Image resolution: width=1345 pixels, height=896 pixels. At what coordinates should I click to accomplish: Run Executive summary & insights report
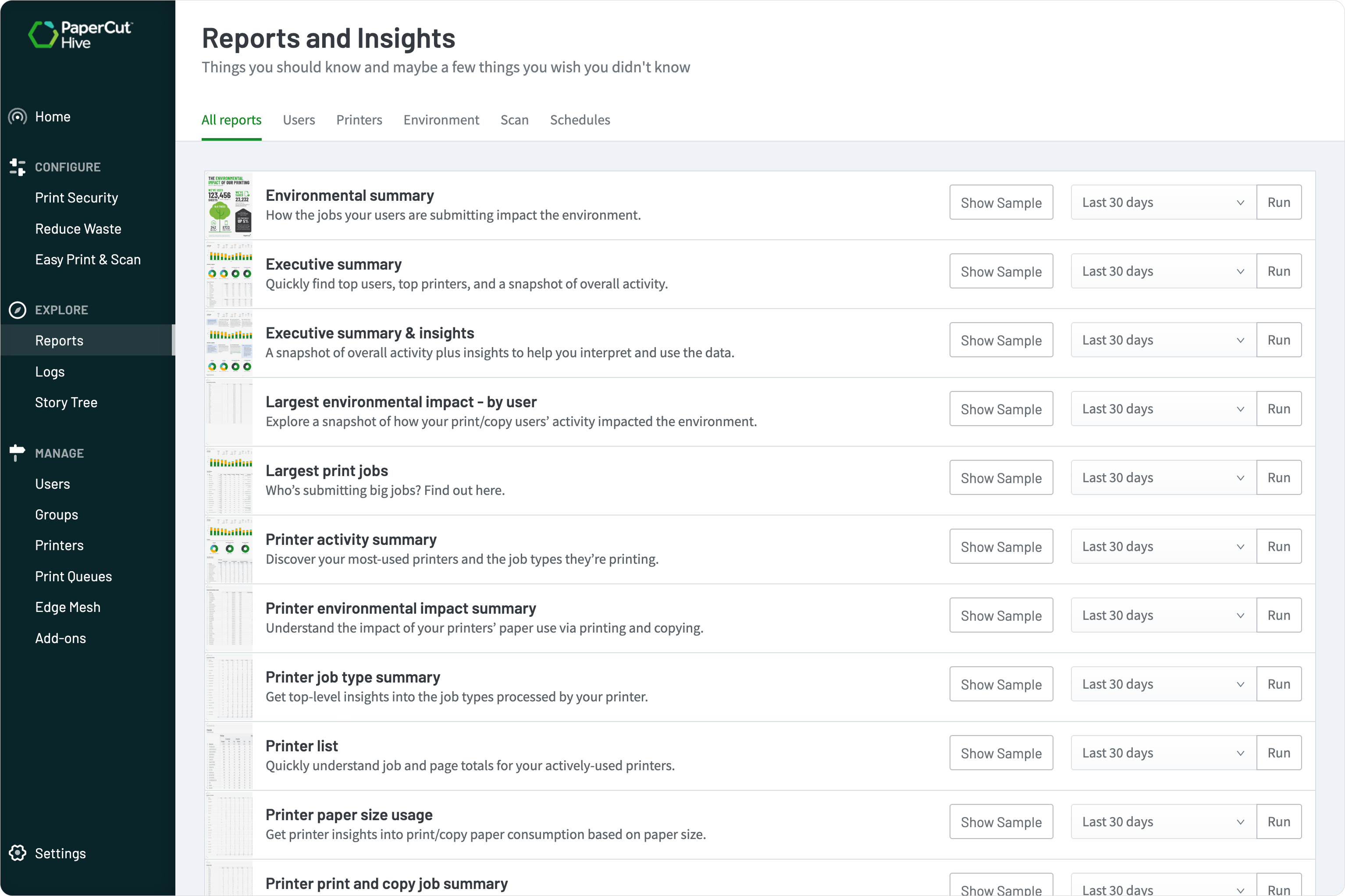point(1279,340)
